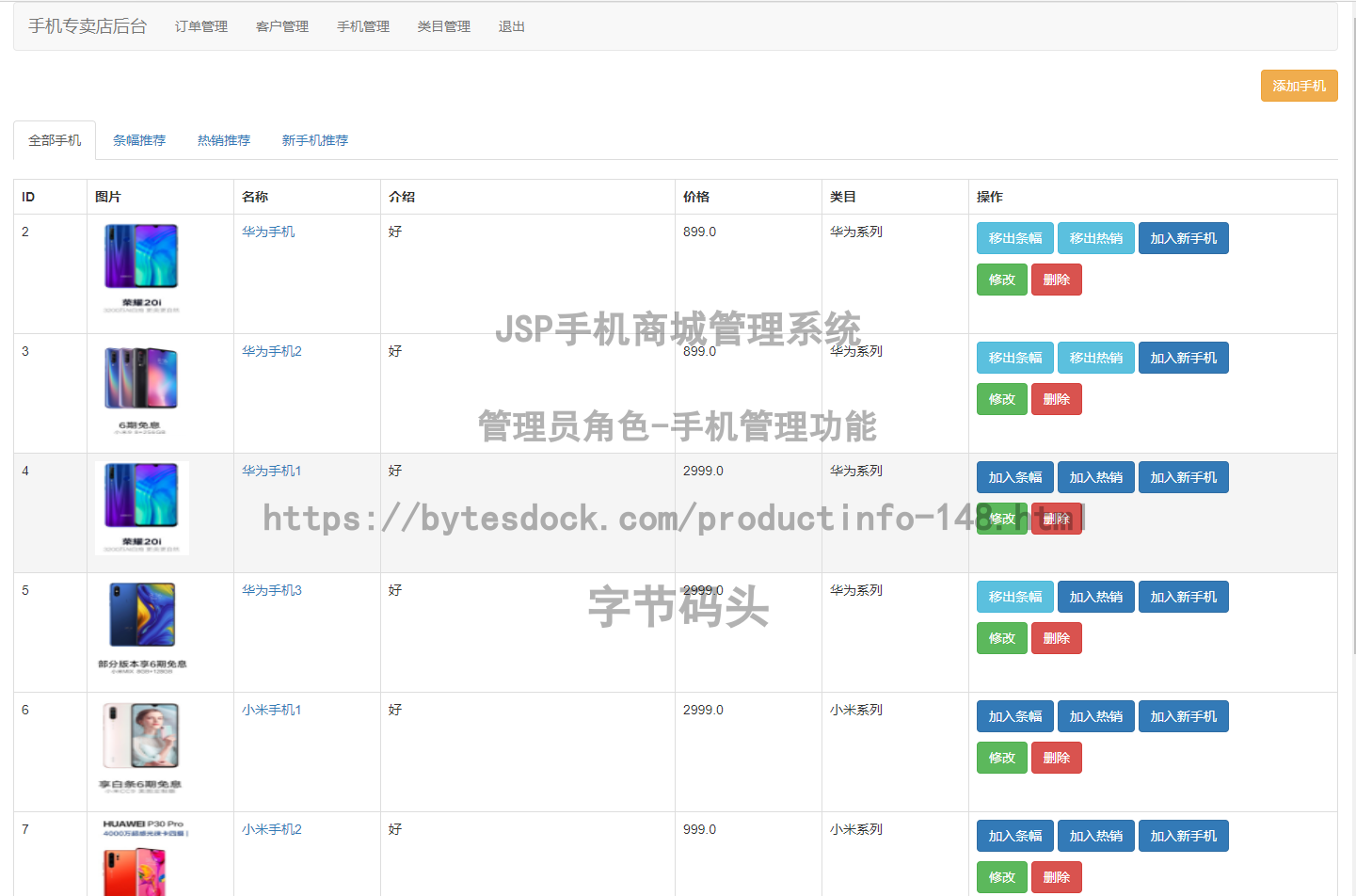Click 加入条幅 for 小米手机1

(x=1015, y=716)
